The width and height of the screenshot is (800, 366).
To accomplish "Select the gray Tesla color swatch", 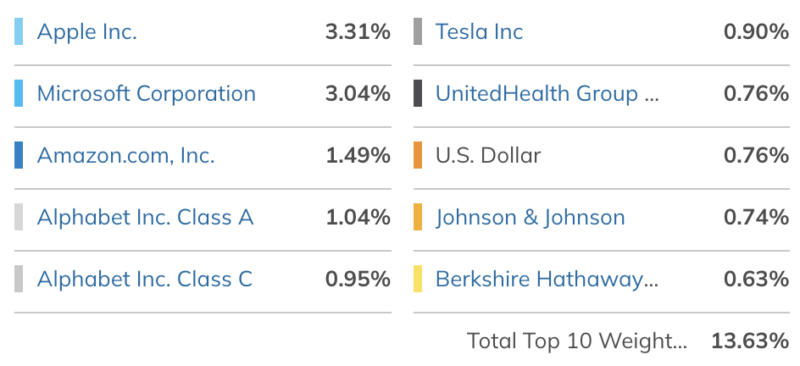I will click(x=418, y=32).
